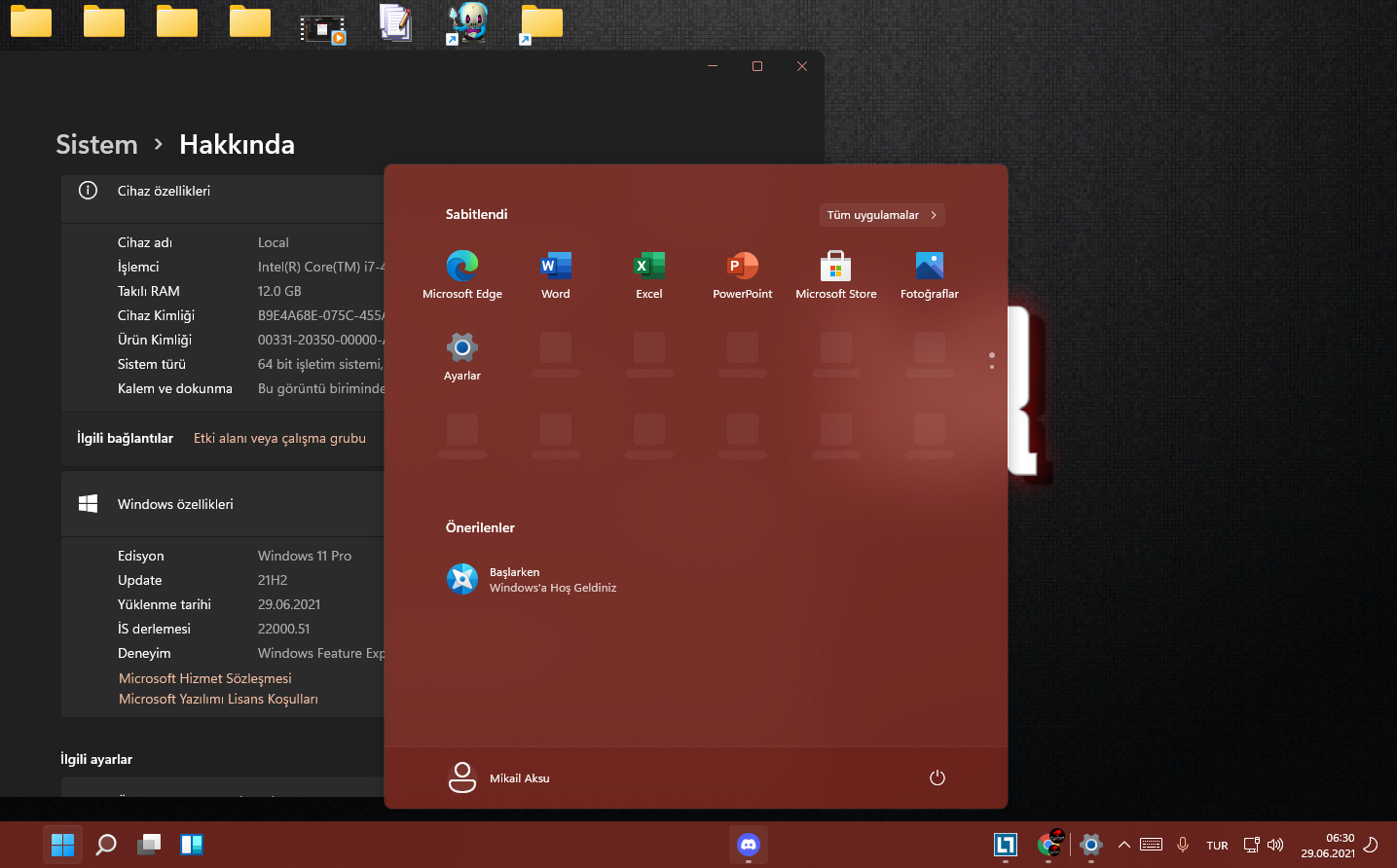Screen dimensions: 1397x868
Task: Click the "Önerilenler" heading in Start menu
Action: click(480, 527)
